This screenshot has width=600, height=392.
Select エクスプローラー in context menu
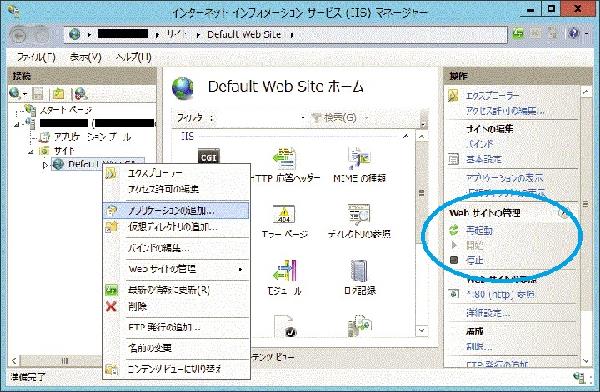coord(176,173)
